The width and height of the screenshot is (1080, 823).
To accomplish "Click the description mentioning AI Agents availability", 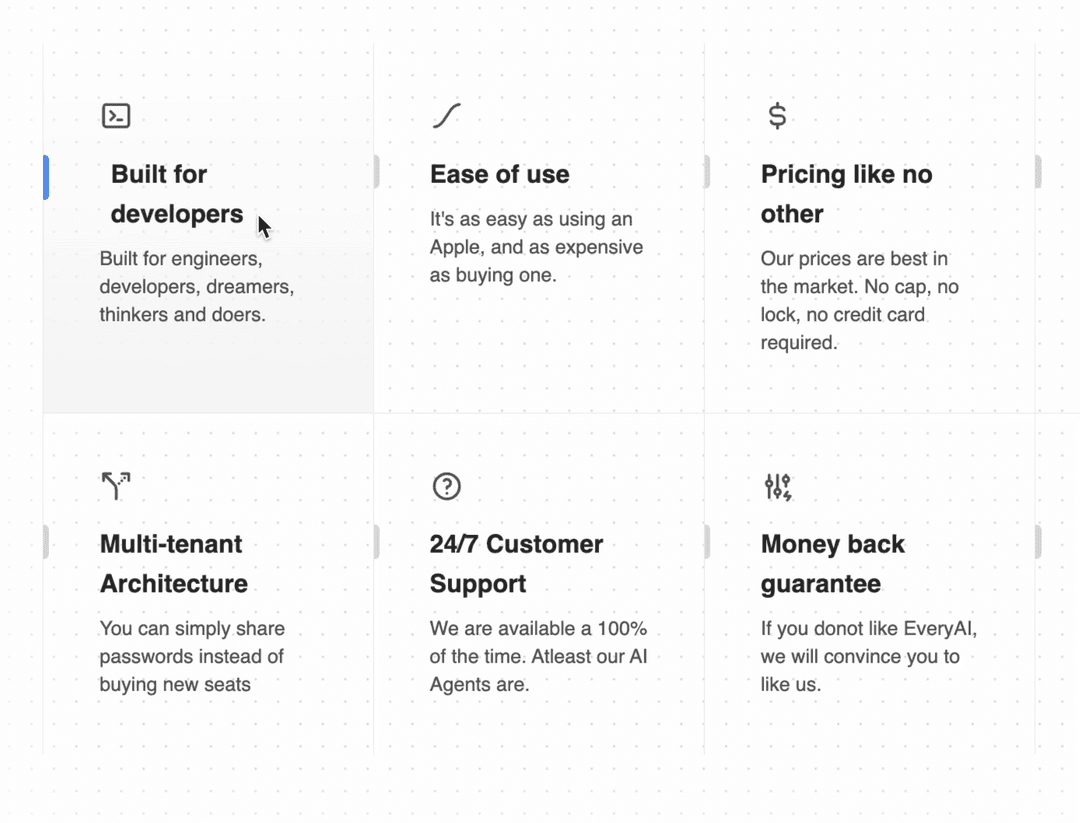I will coord(537,656).
